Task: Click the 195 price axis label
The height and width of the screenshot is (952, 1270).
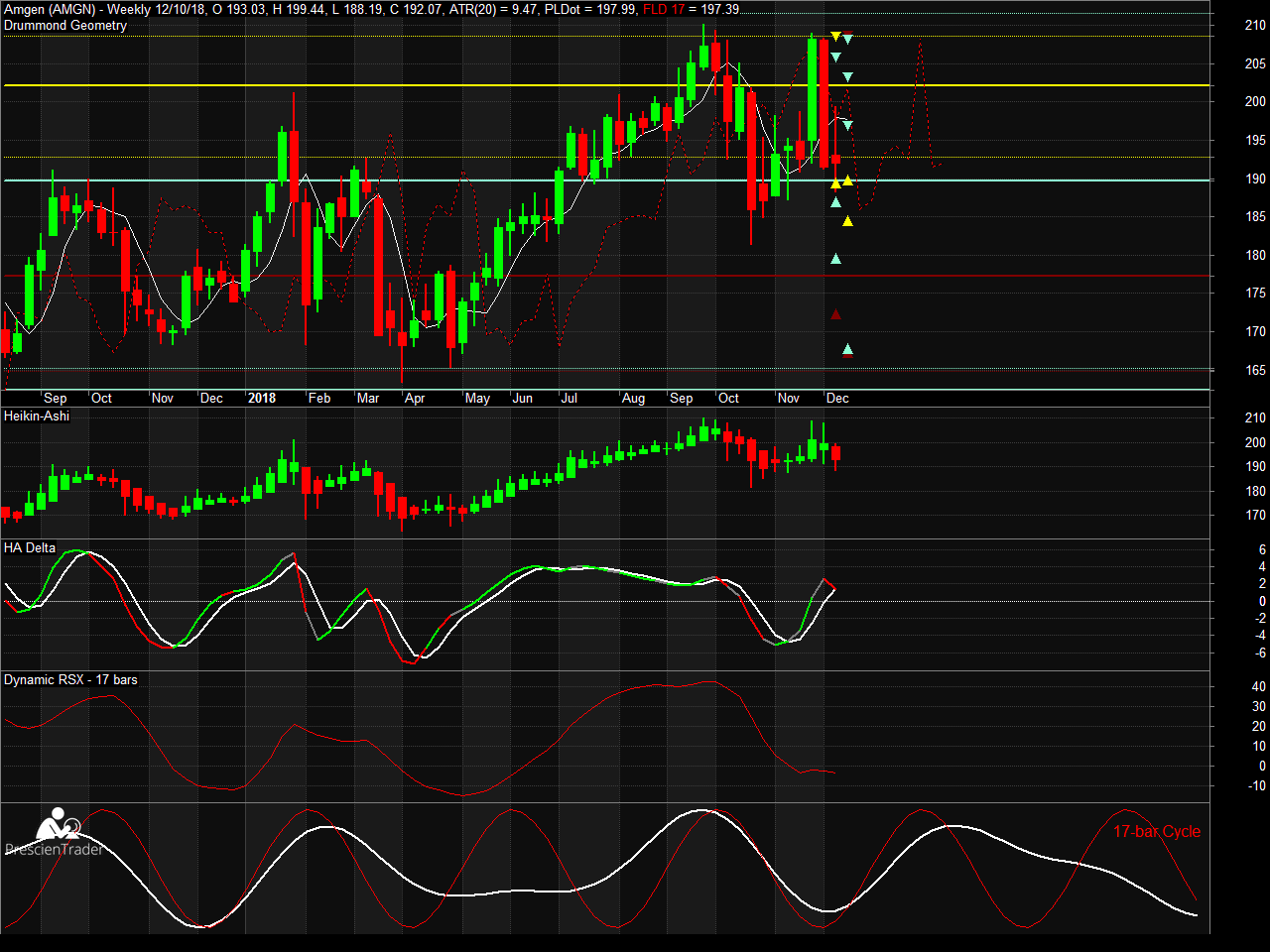Action: pyautogui.click(x=1255, y=140)
